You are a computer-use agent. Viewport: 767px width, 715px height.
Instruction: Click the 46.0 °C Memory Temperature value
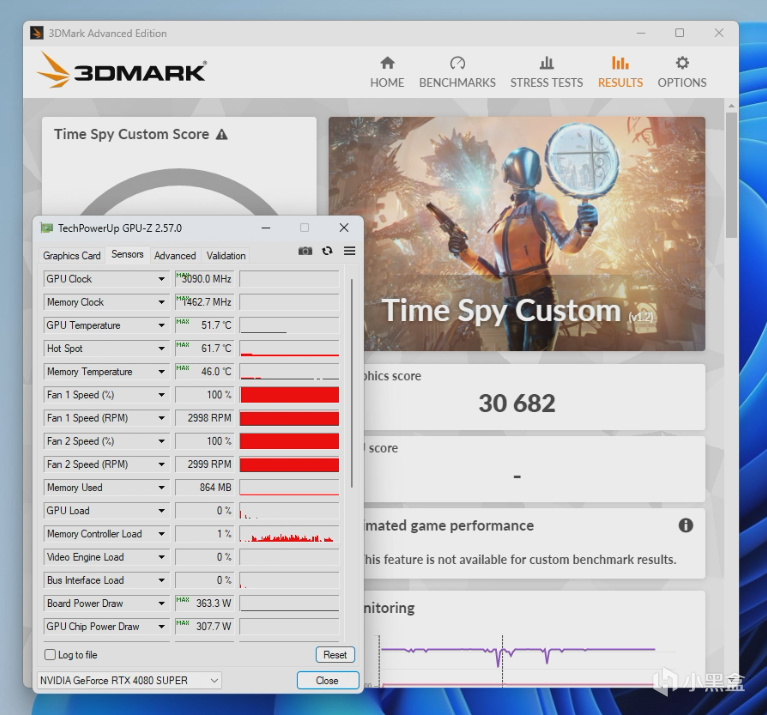click(204, 371)
